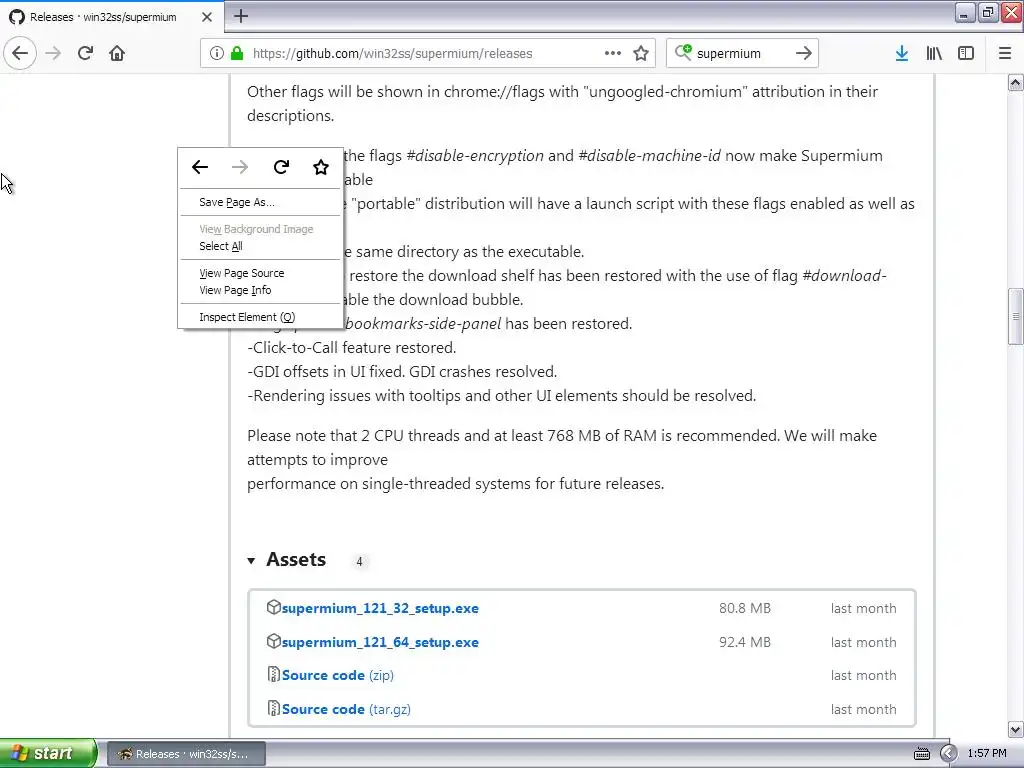Open a new tab with plus button
Image resolution: width=1024 pixels, height=768 pixels.
pos(241,16)
